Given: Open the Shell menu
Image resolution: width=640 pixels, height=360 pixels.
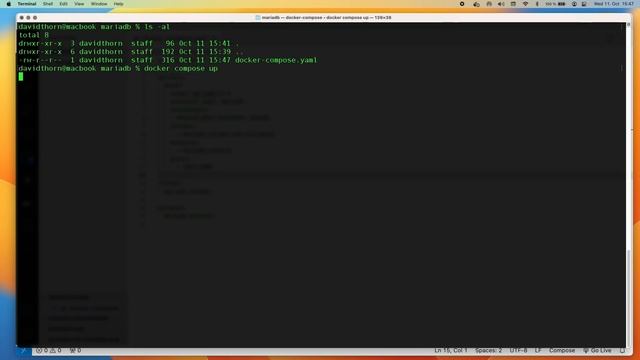Looking at the screenshot, I should click(x=48, y=4).
